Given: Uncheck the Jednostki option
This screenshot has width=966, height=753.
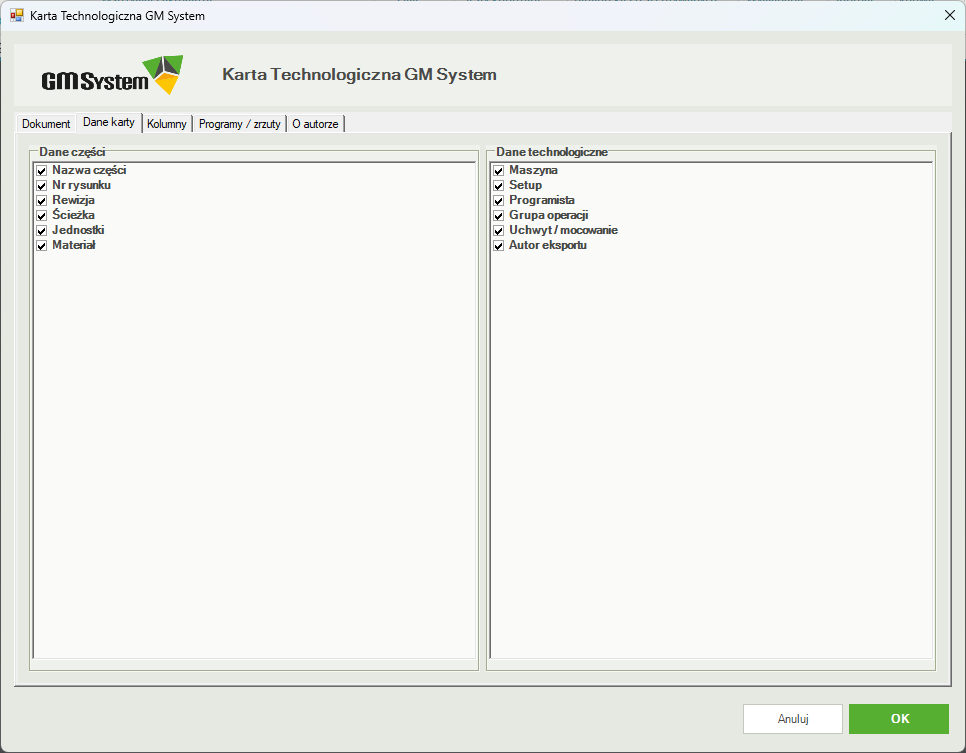Looking at the screenshot, I should tap(42, 230).
